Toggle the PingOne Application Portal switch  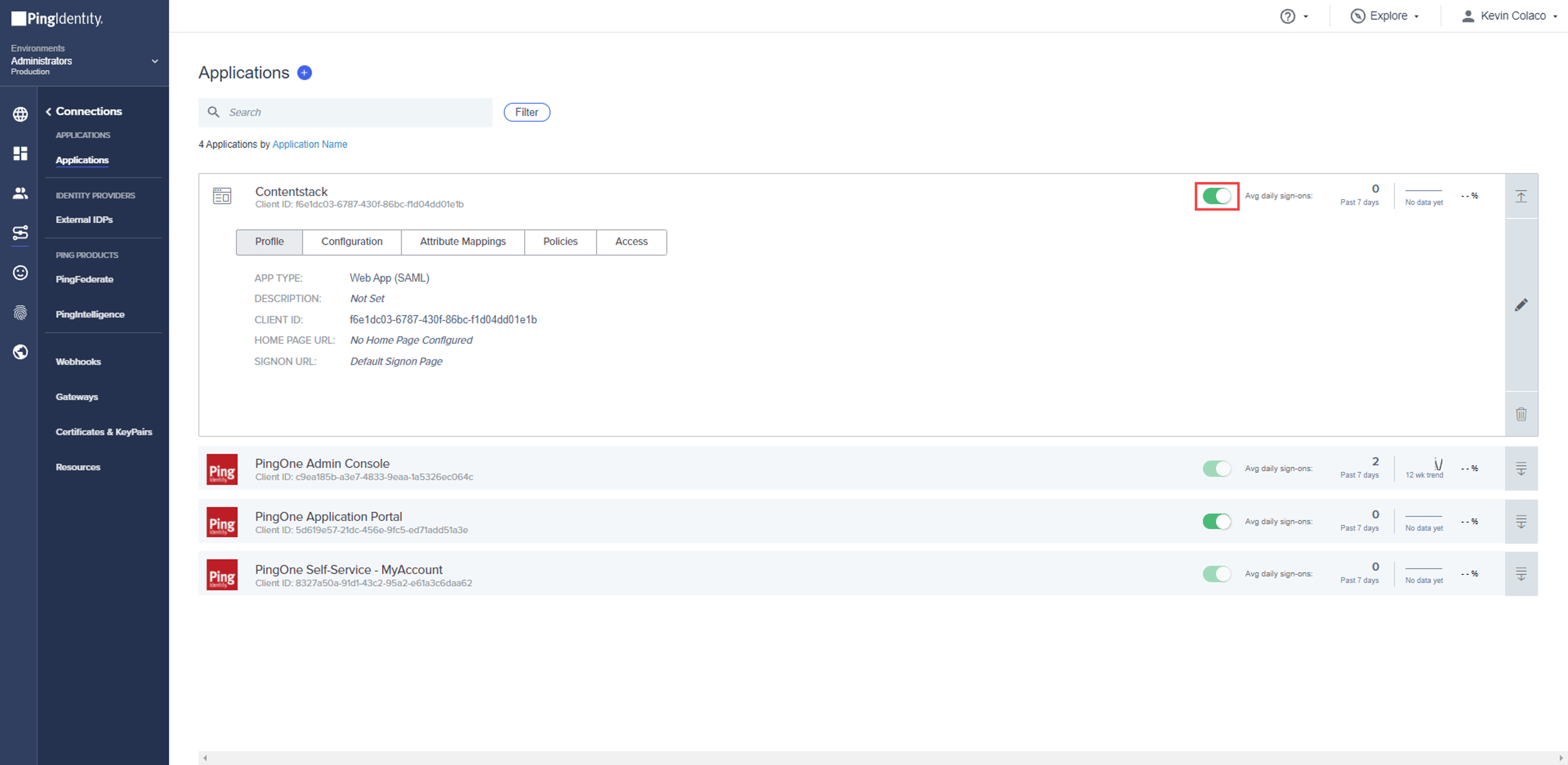[1216, 522]
